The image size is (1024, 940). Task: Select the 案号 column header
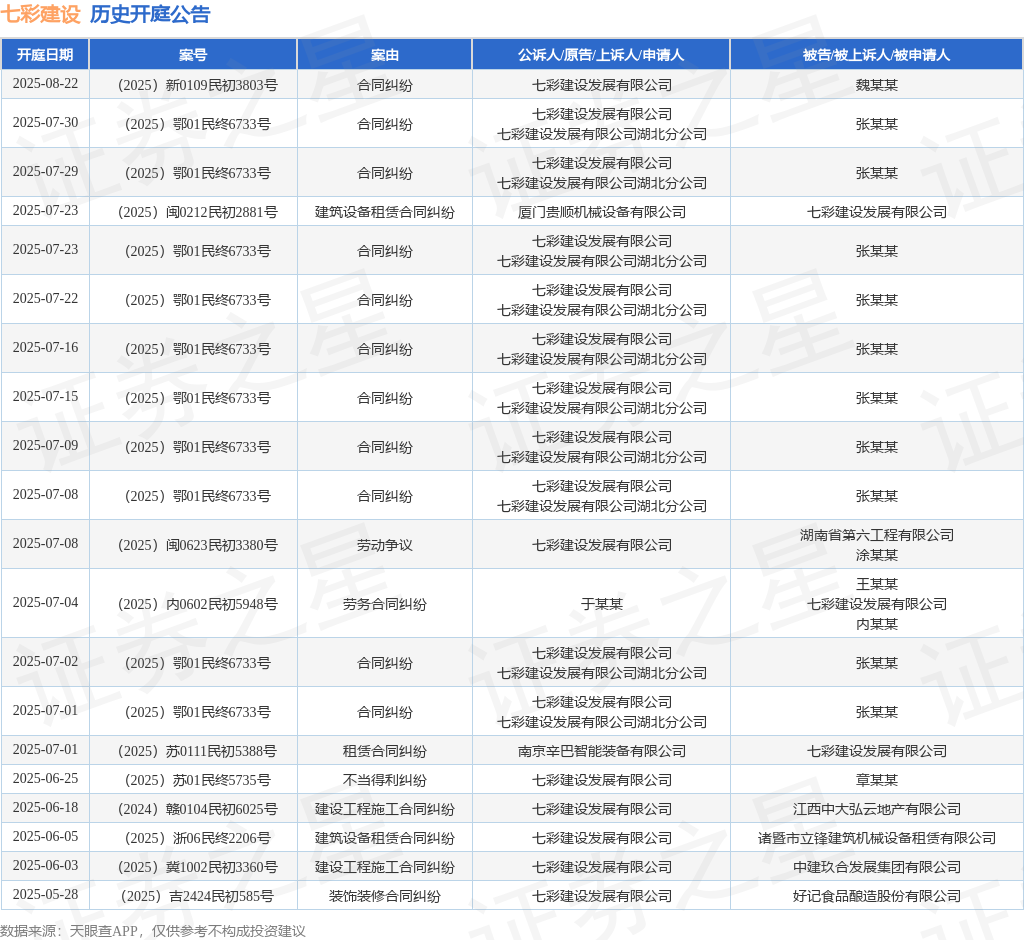(x=193, y=54)
